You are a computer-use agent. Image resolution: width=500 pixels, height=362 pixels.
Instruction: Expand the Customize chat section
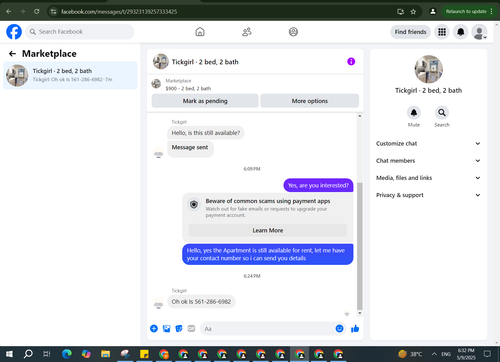coord(428,144)
